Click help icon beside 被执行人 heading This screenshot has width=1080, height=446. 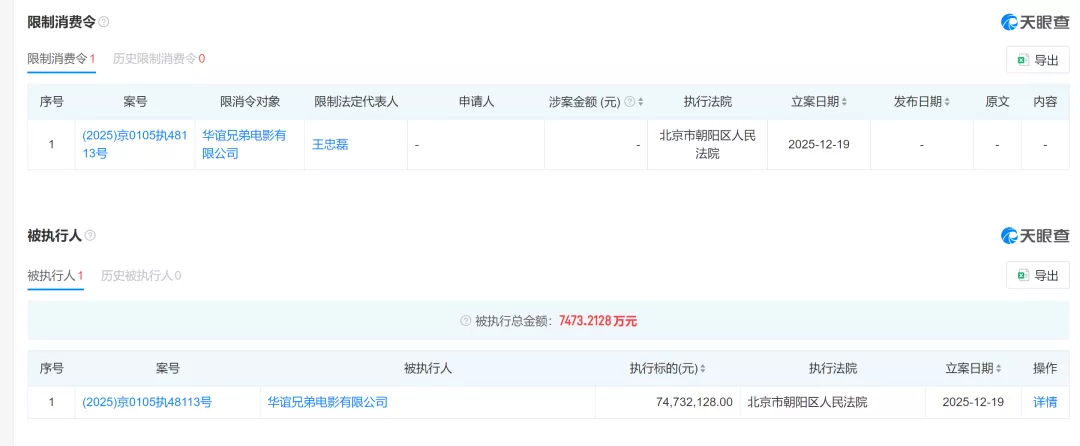pos(90,236)
